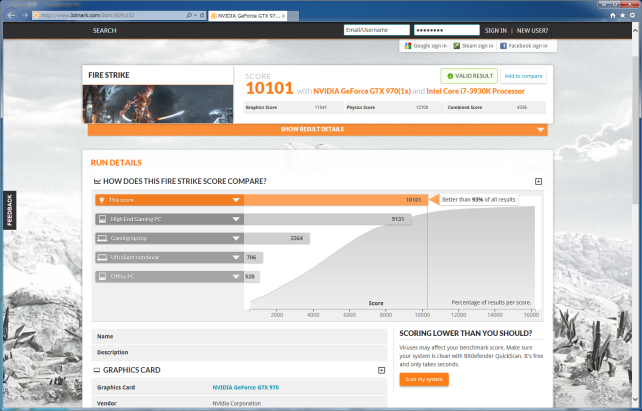Click the Facebook sign in icon

coord(503,46)
